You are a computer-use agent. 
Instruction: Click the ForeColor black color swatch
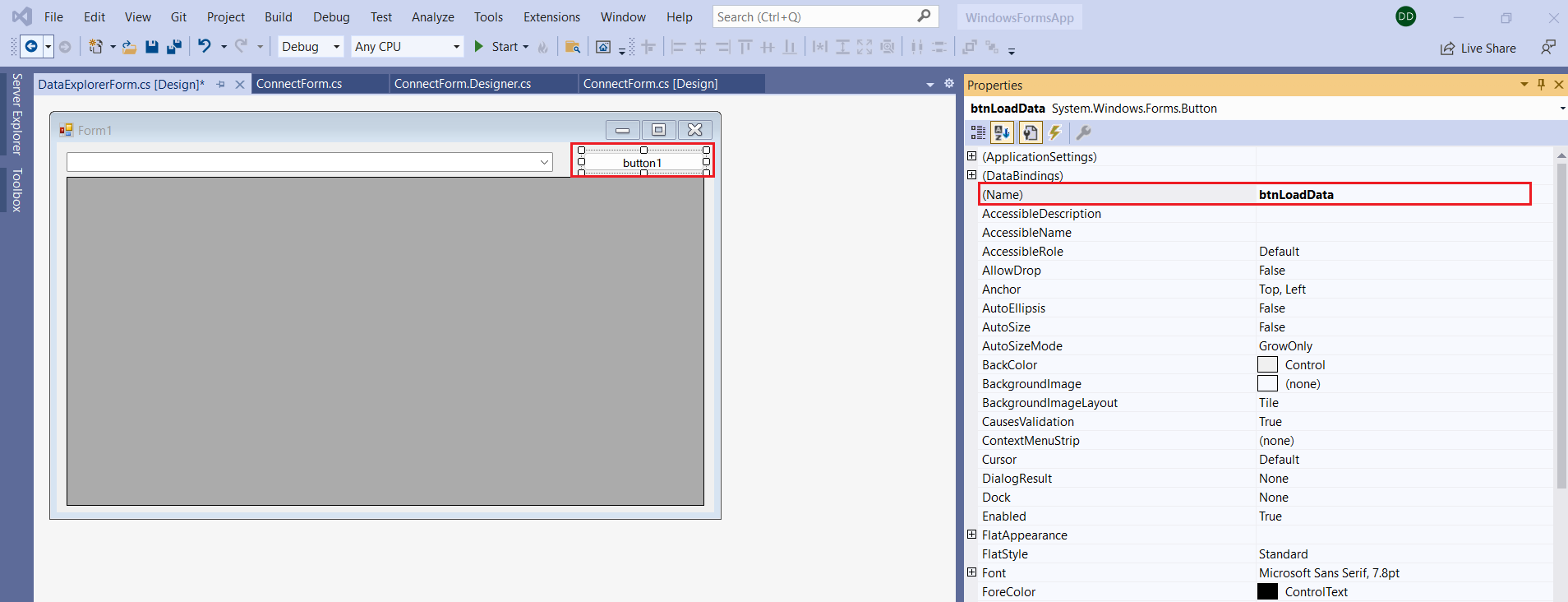(1267, 591)
